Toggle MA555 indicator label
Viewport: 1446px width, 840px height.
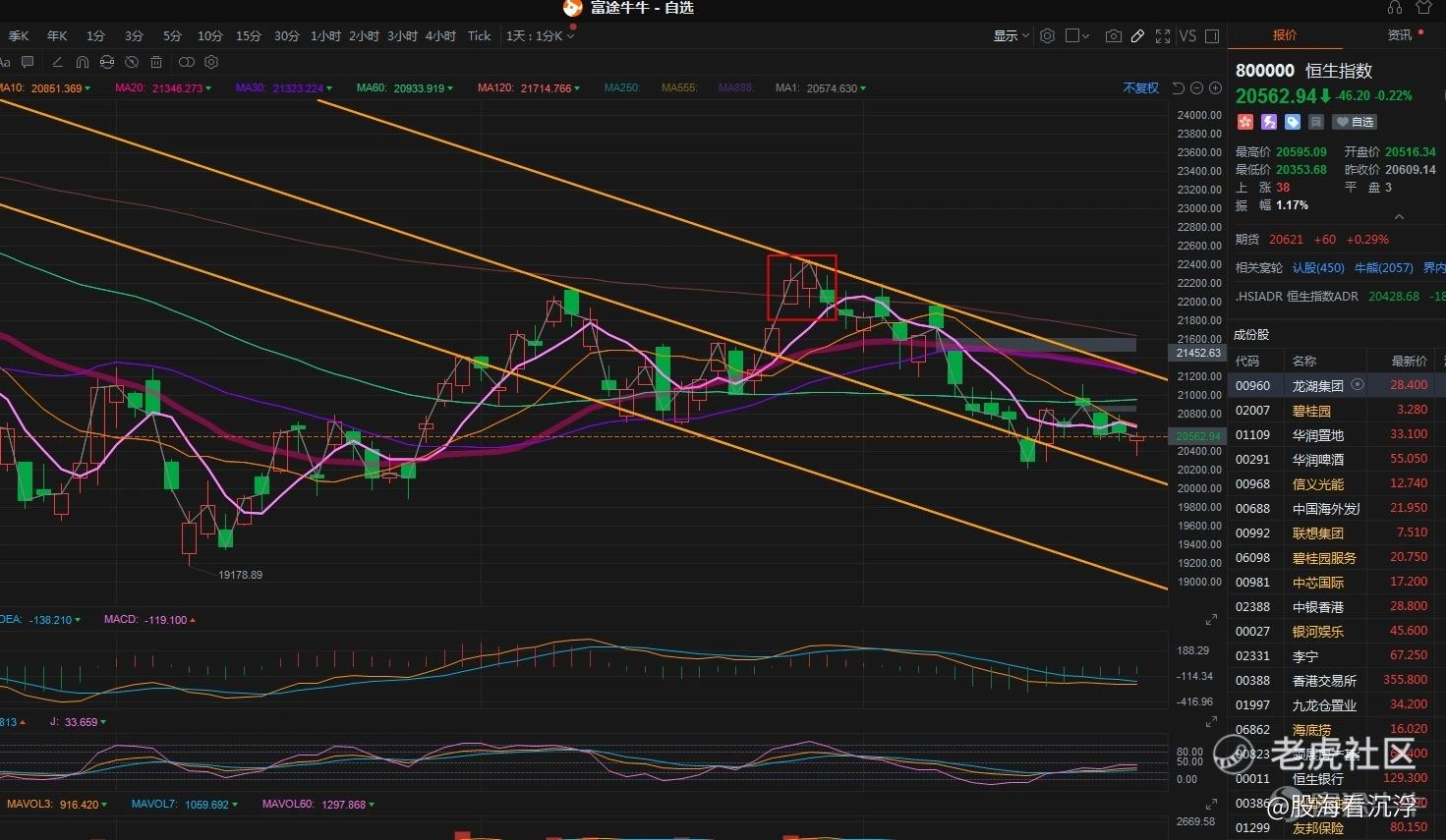[679, 88]
